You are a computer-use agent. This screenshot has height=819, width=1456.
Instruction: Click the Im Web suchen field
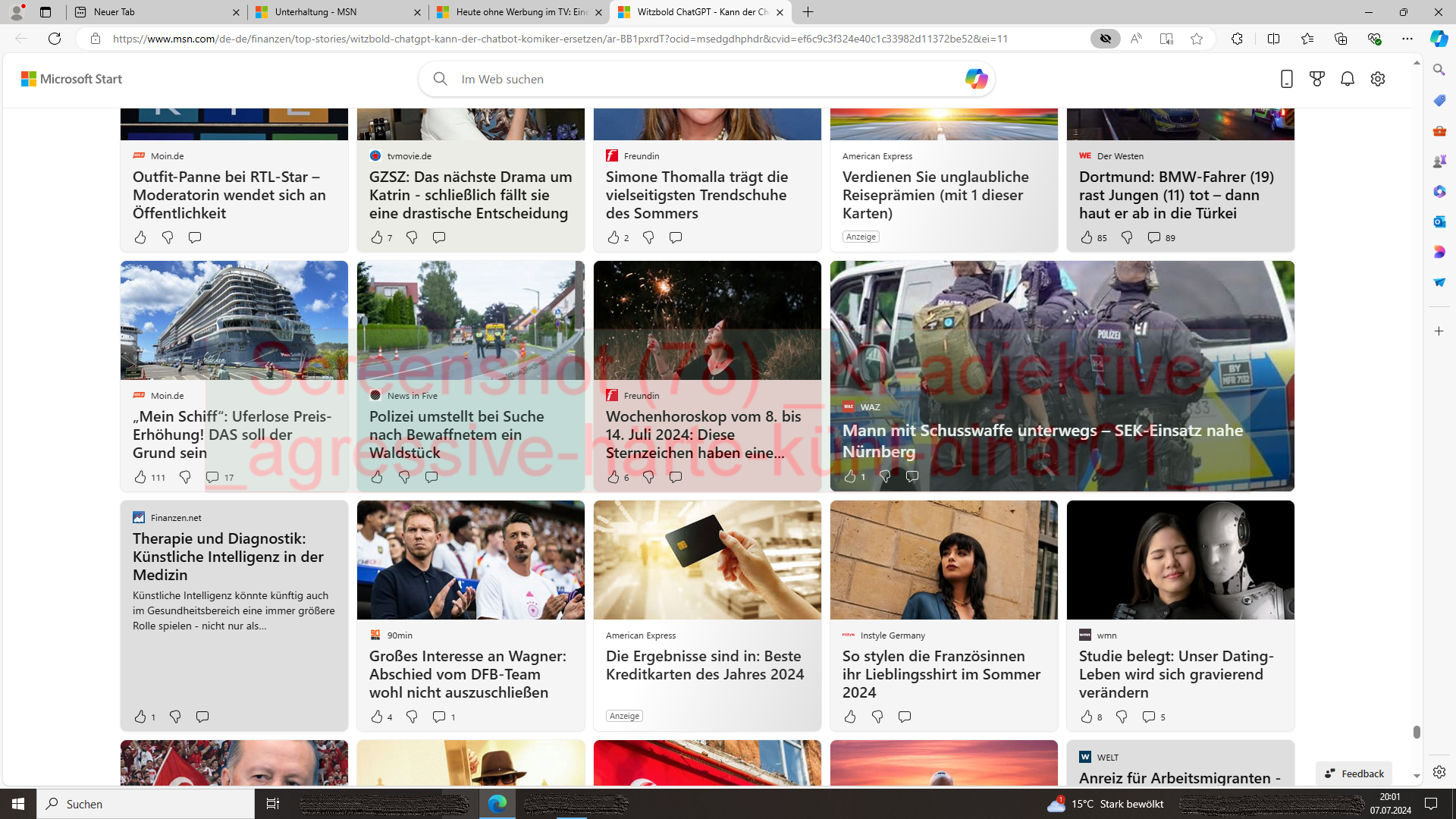coord(698,79)
